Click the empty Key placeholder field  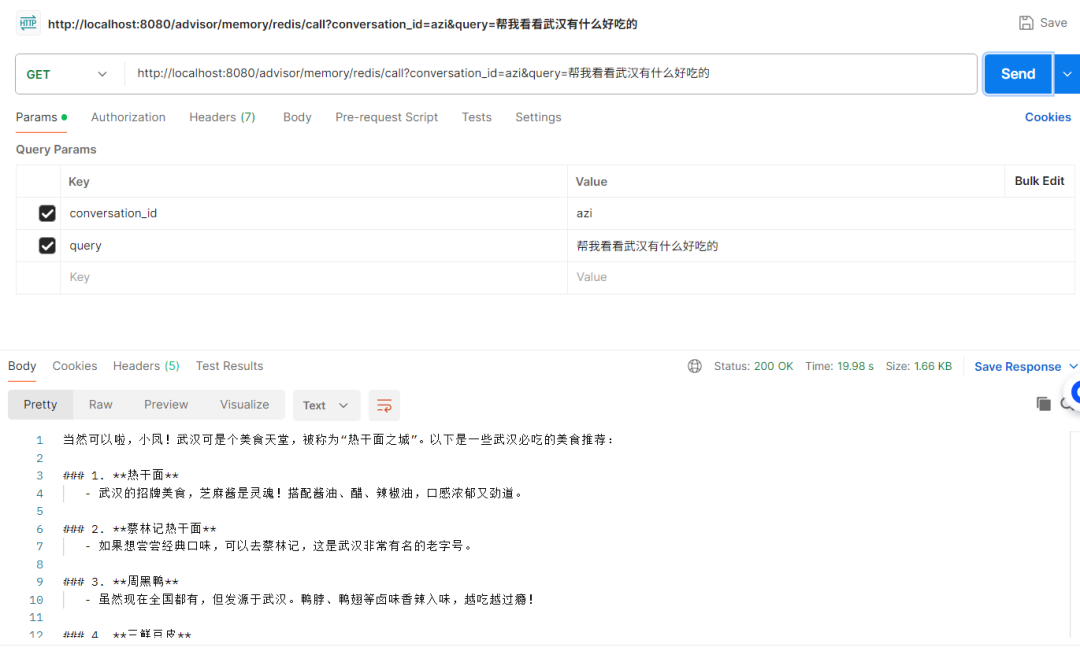[x=313, y=277]
